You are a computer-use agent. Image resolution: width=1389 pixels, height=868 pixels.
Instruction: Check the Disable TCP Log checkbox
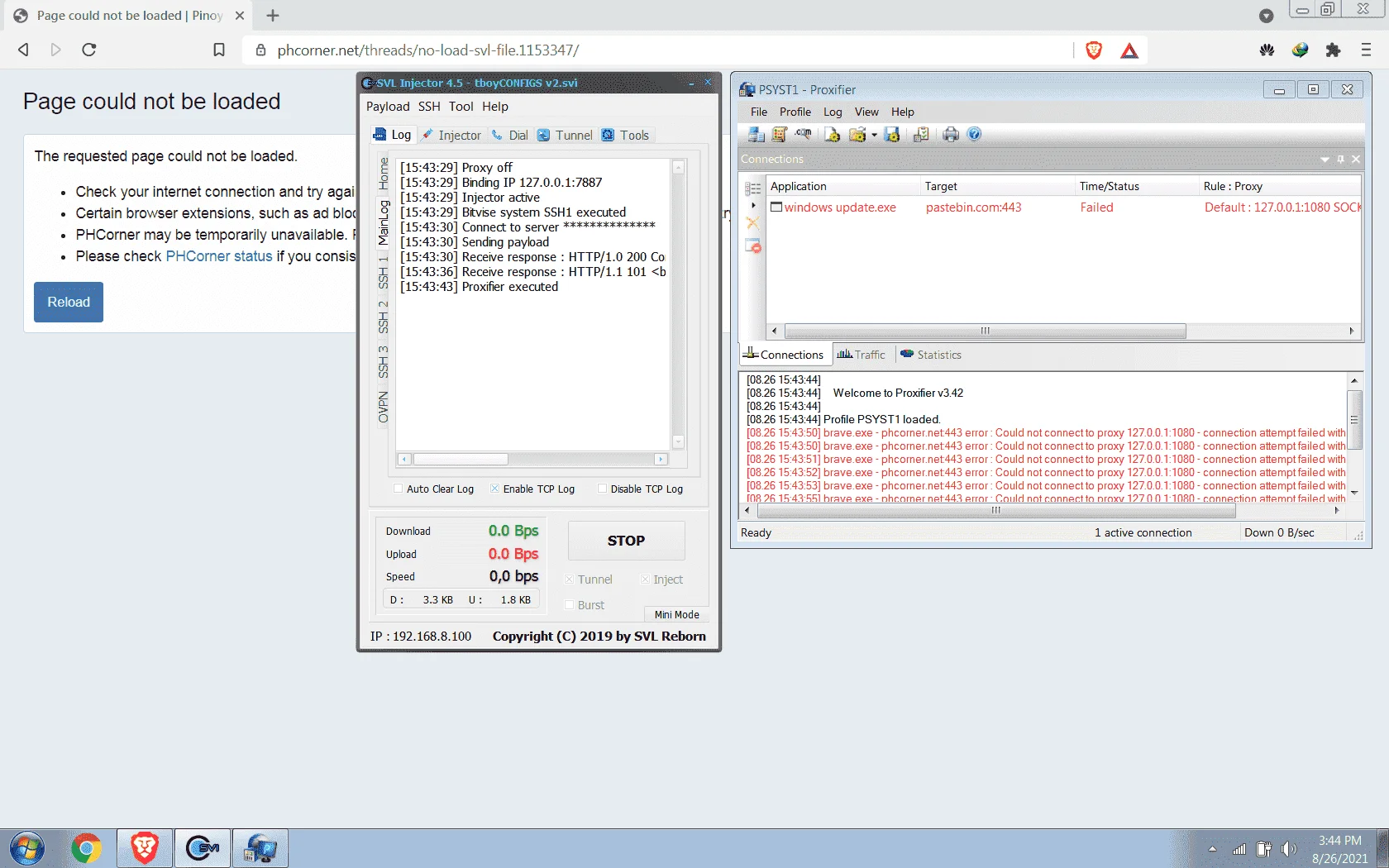[602, 489]
